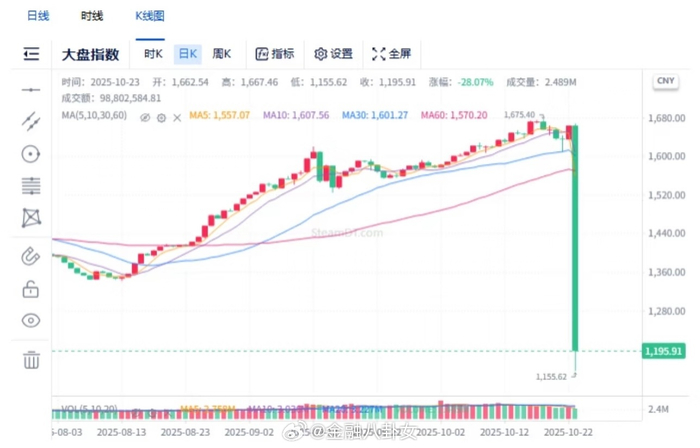Enable the magnet snap mode icon
This screenshot has height=448, width=700.
[x=31, y=256]
